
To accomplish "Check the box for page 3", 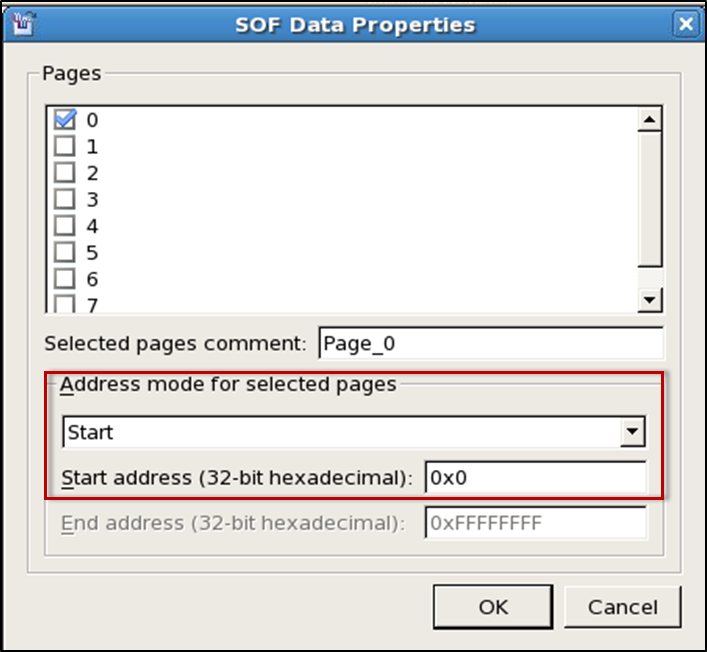I will 65,199.
